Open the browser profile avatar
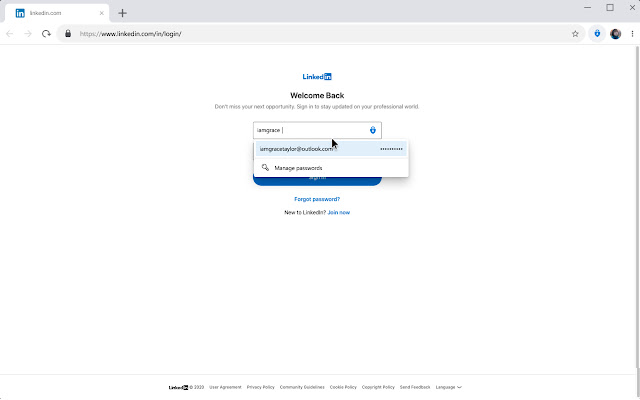 click(616, 34)
